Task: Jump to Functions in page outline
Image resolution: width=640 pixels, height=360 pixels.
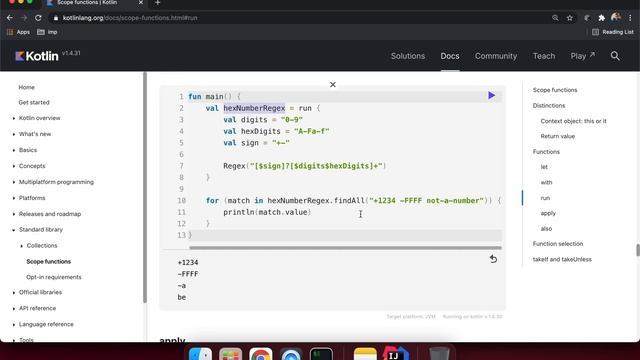Action: tap(546, 151)
